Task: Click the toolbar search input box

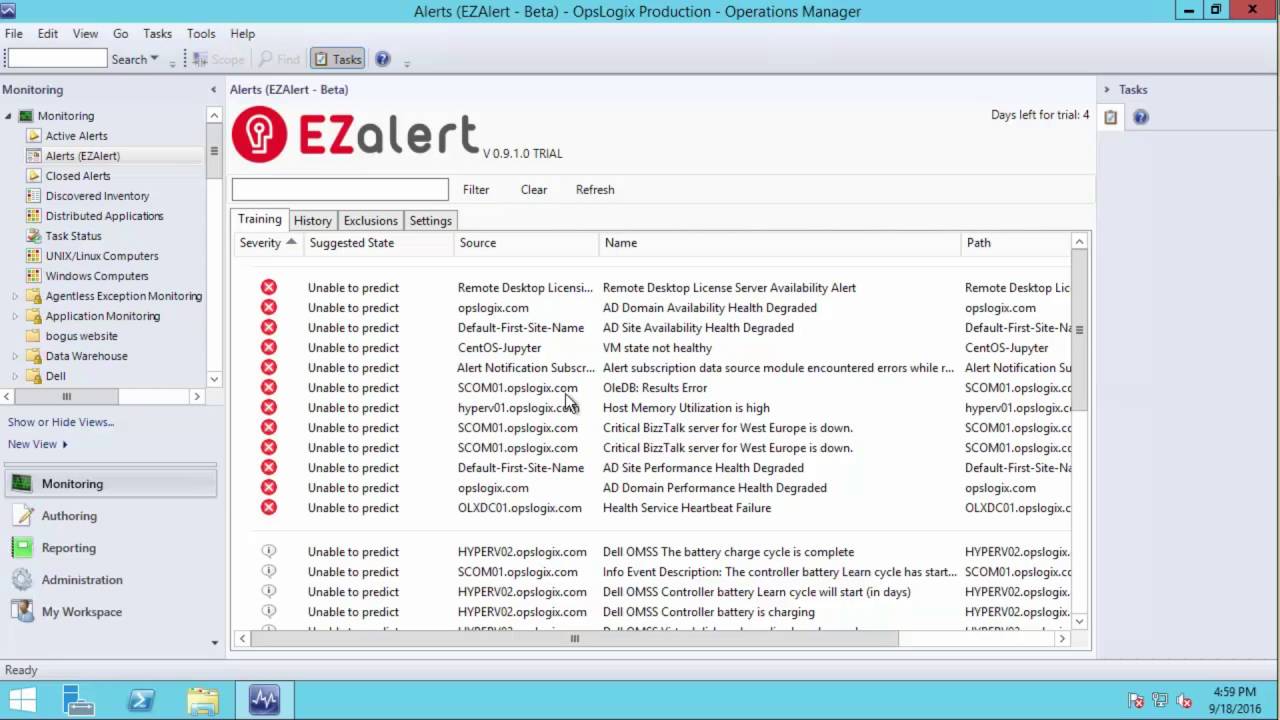Action: click(57, 59)
